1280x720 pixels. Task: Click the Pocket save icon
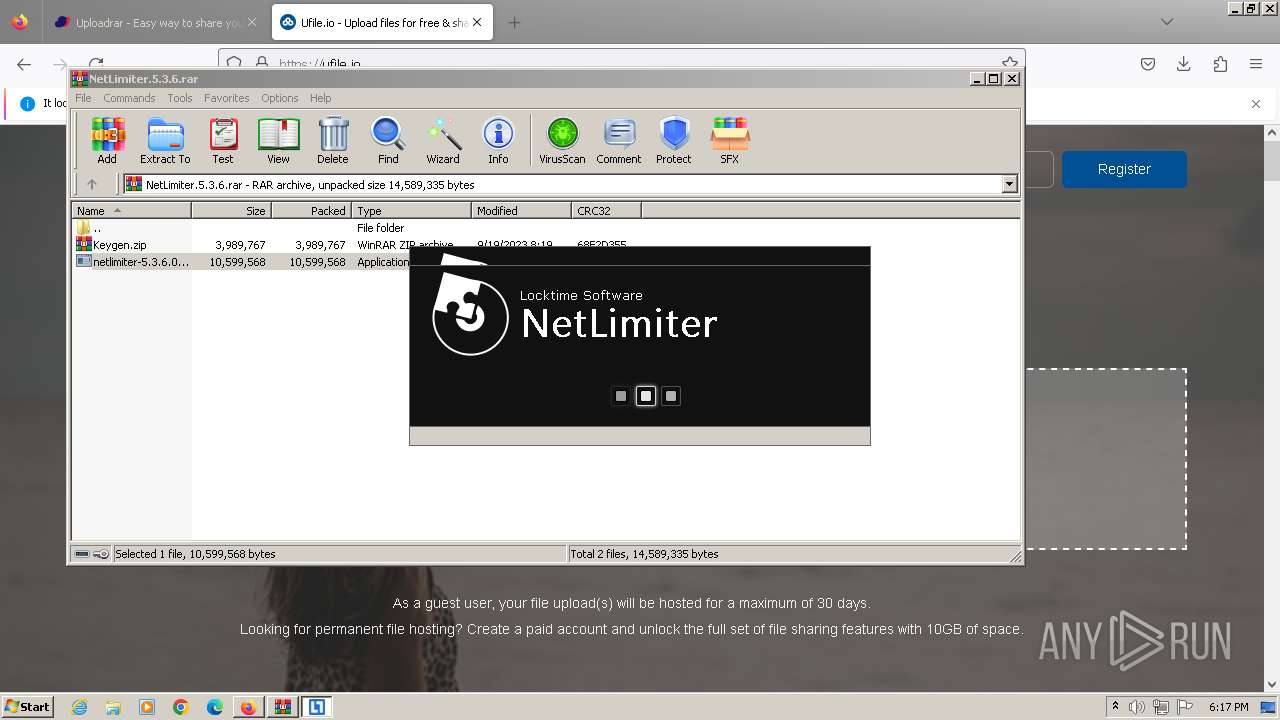1148,64
